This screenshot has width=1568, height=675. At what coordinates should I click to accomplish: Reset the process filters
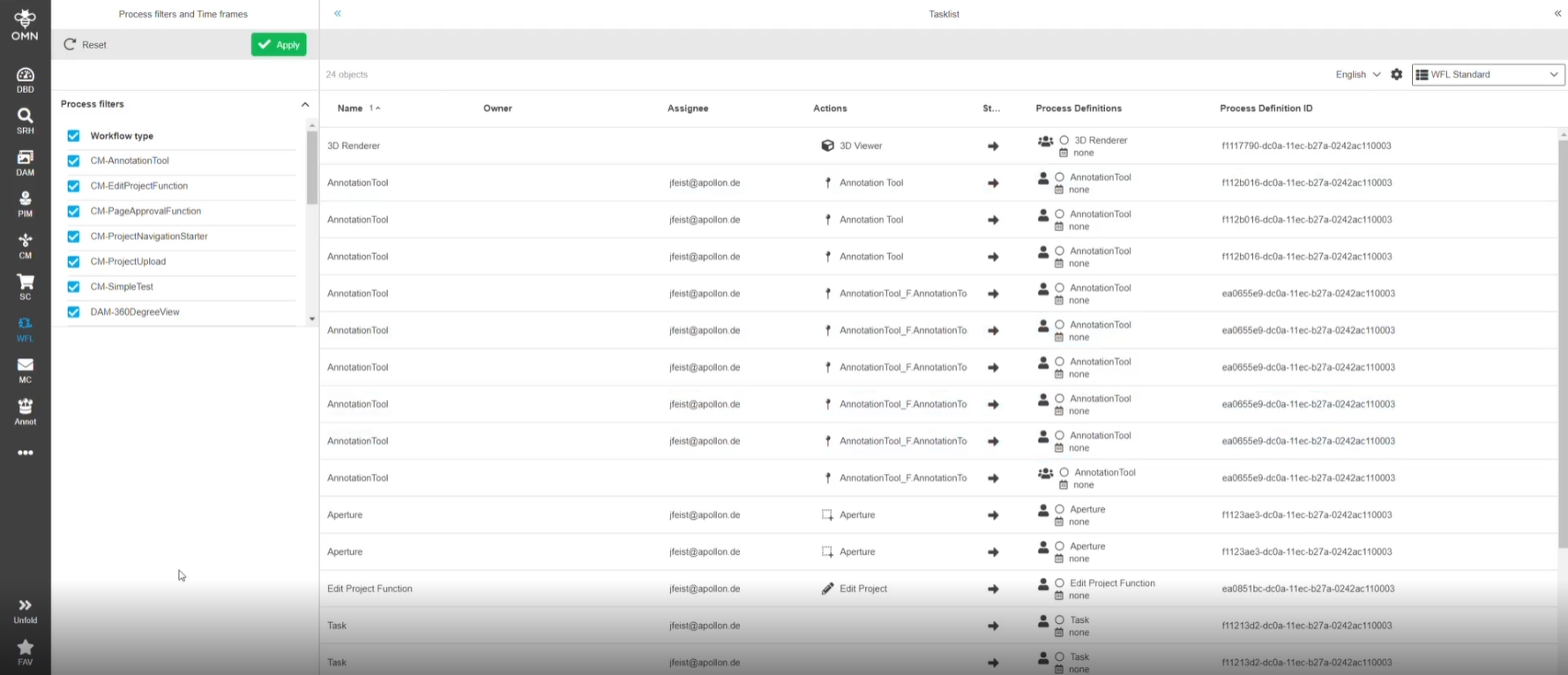coord(86,45)
